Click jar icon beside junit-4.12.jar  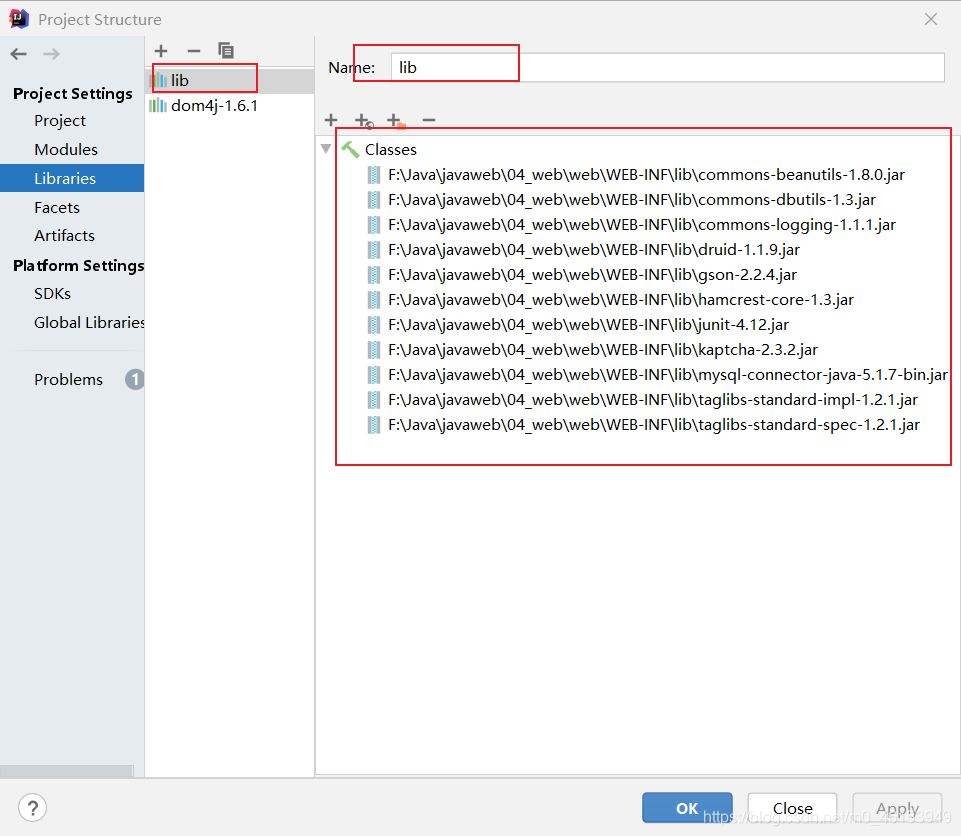(373, 325)
